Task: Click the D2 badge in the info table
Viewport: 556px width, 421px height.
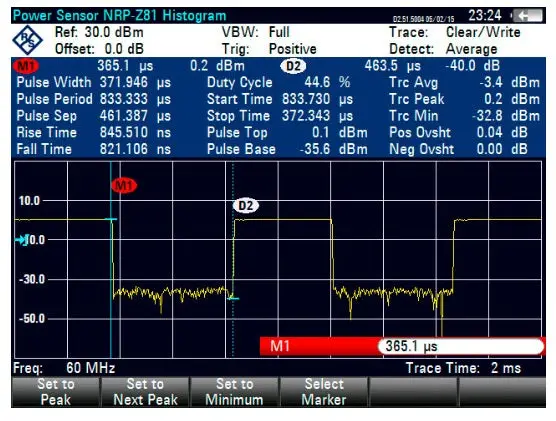Action: click(x=293, y=66)
